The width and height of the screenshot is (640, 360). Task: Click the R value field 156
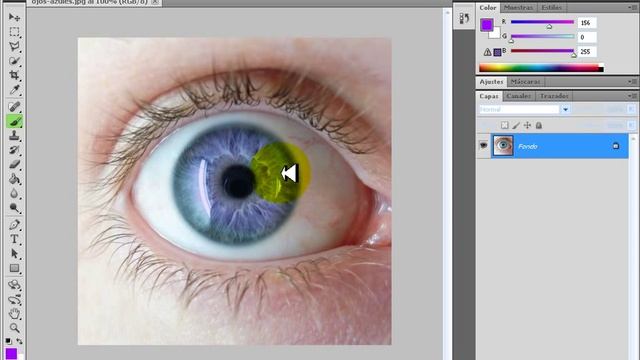click(587, 23)
